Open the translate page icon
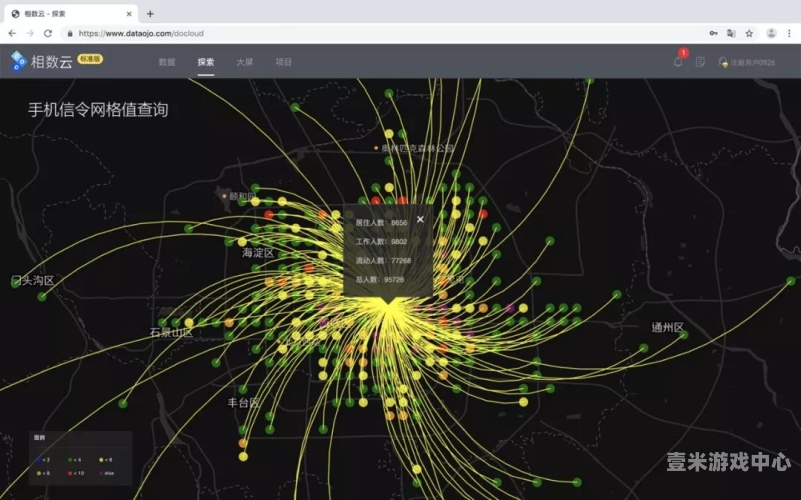 coord(731,33)
